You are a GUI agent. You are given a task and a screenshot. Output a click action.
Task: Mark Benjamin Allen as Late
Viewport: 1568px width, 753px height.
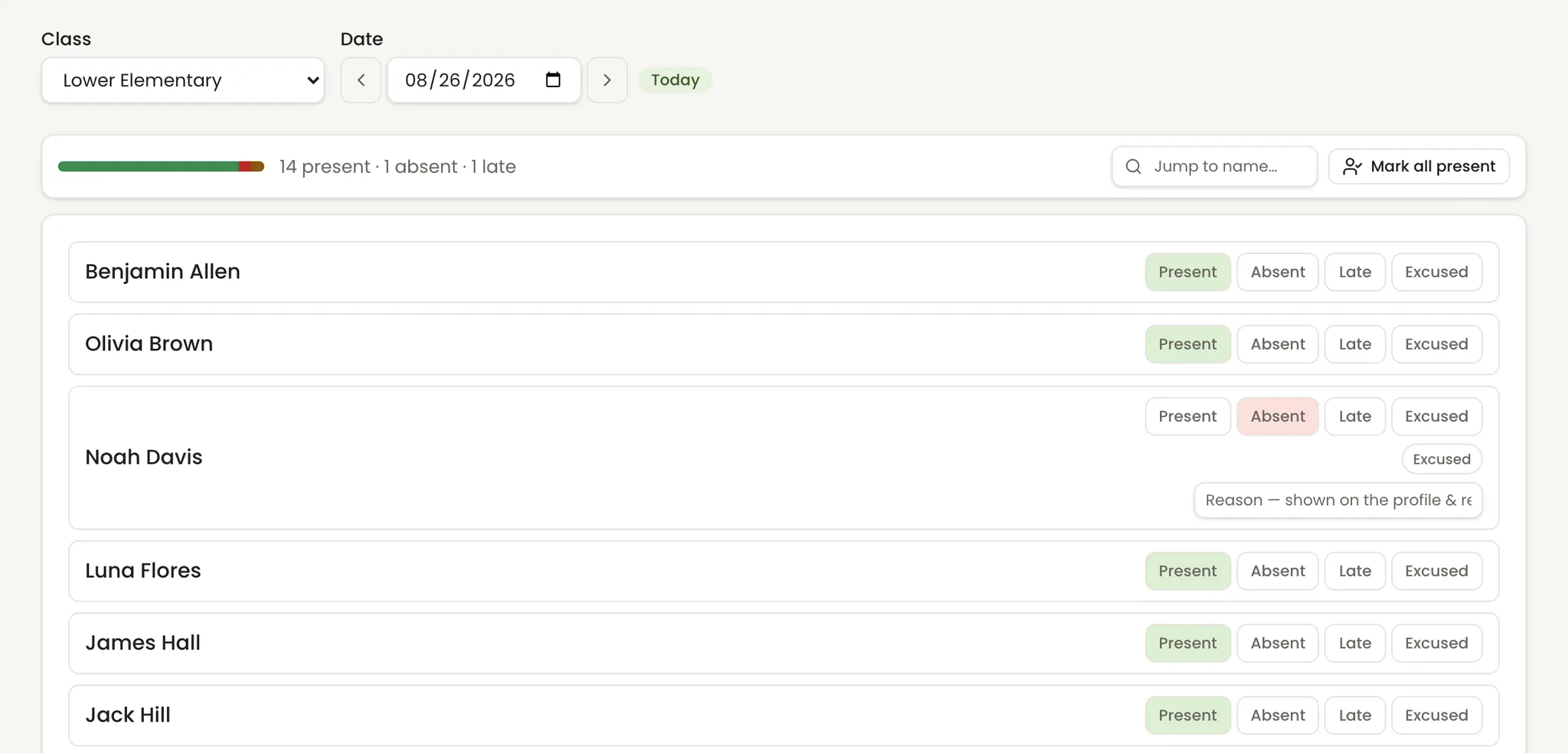[1354, 272]
